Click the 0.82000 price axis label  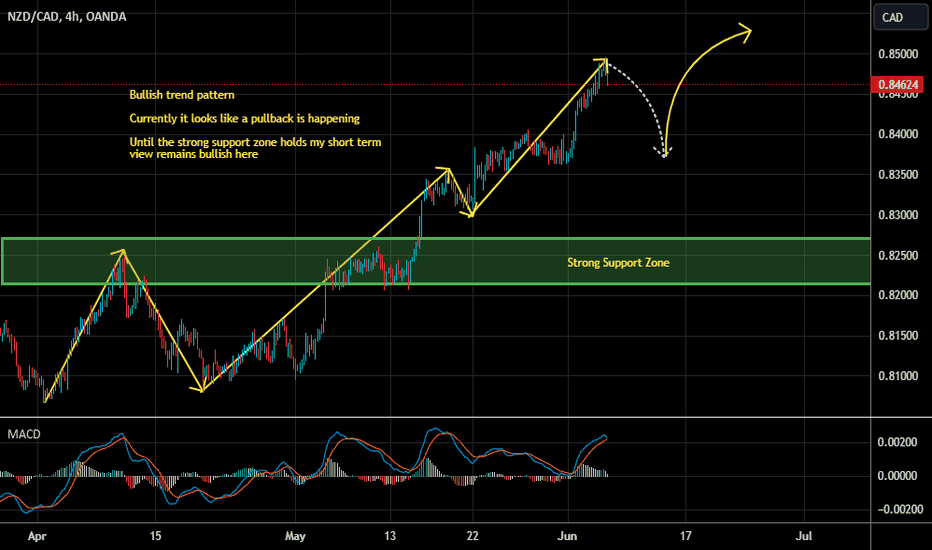898,295
